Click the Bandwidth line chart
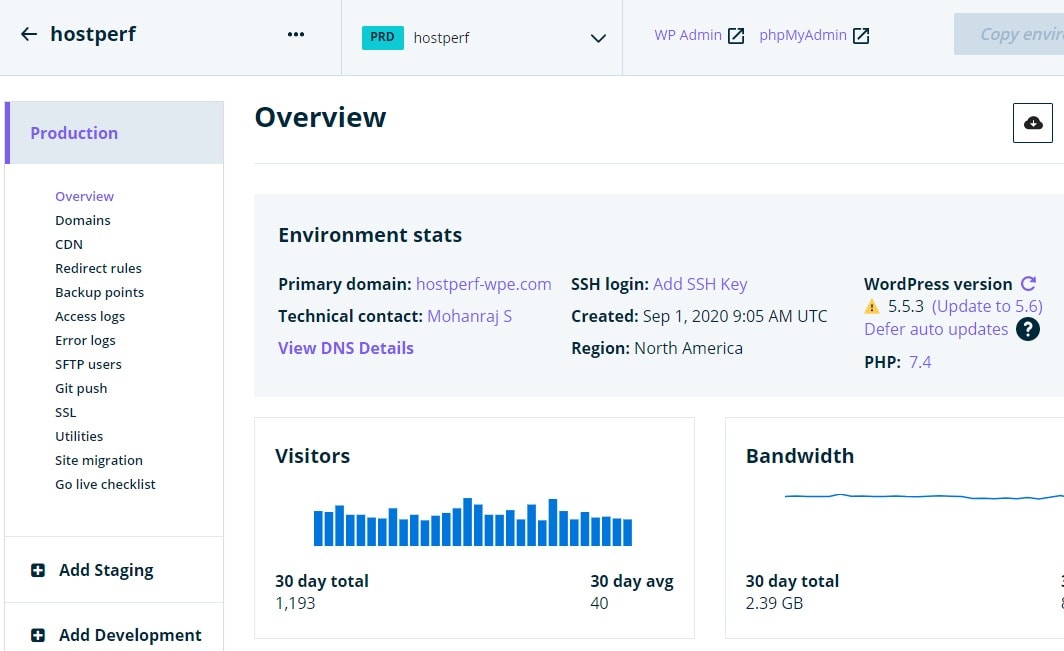1064x651 pixels. 924,497
